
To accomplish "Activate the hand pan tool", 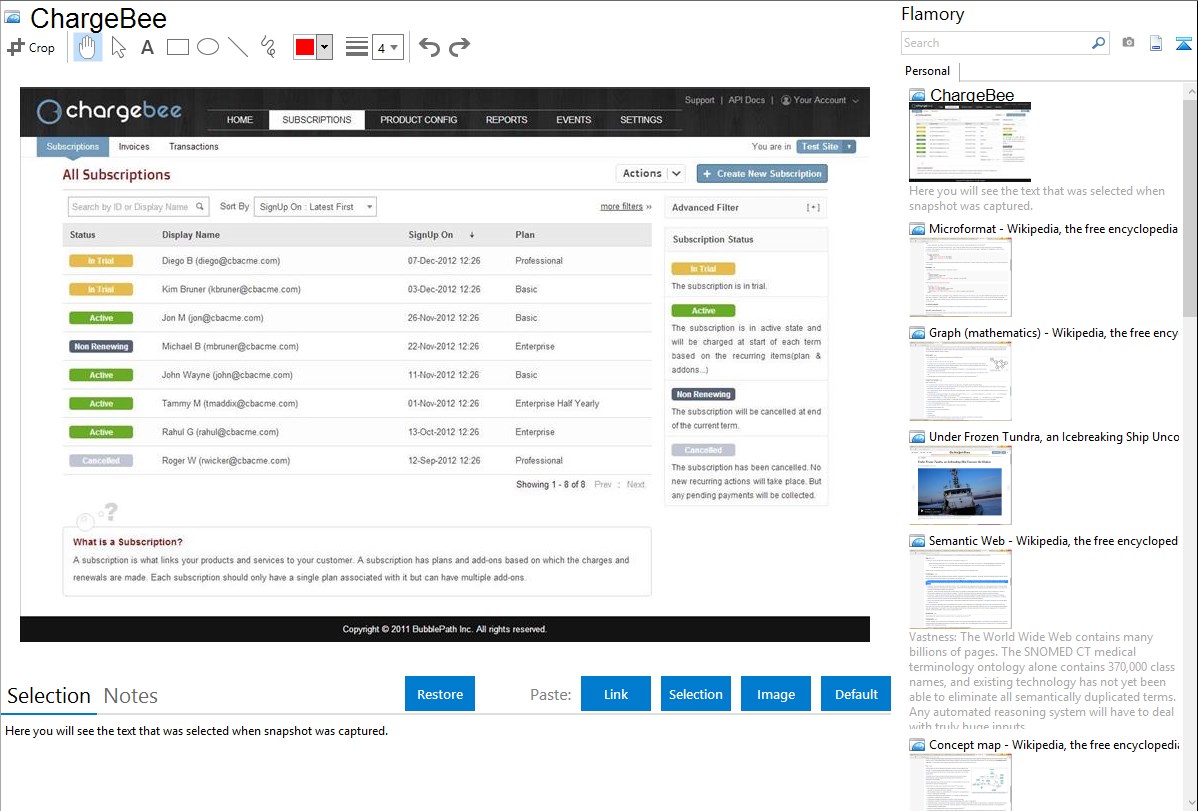I will (87, 47).
